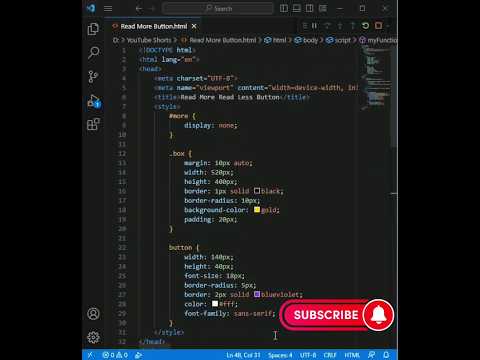The image size is (480, 360).
Task: Click the 'display: none;' code line
Action: point(211,126)
